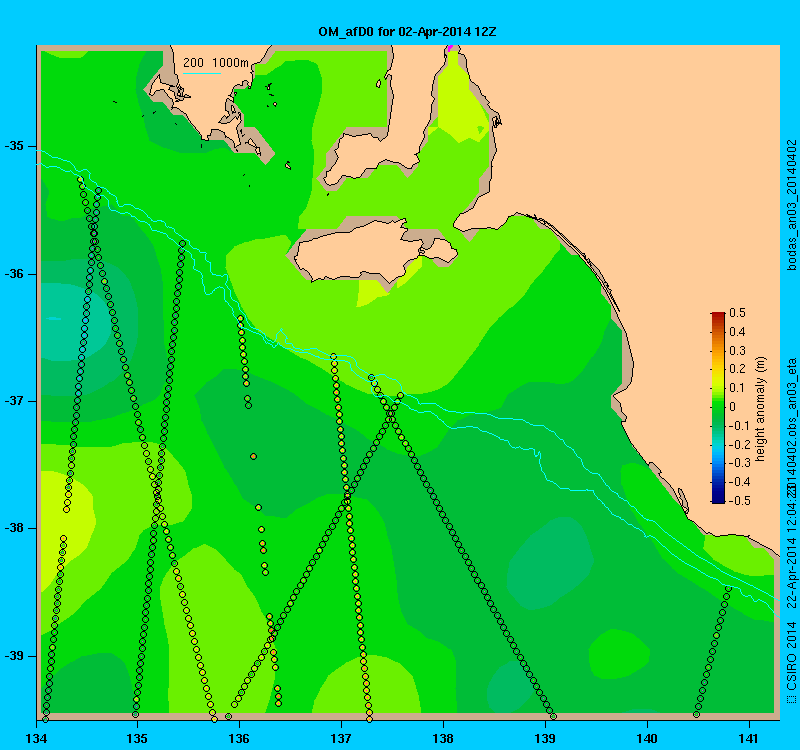Click the cyan legend line under '200 1000m'
Viewport: 800px width, 750px height.
click(202, 73)
